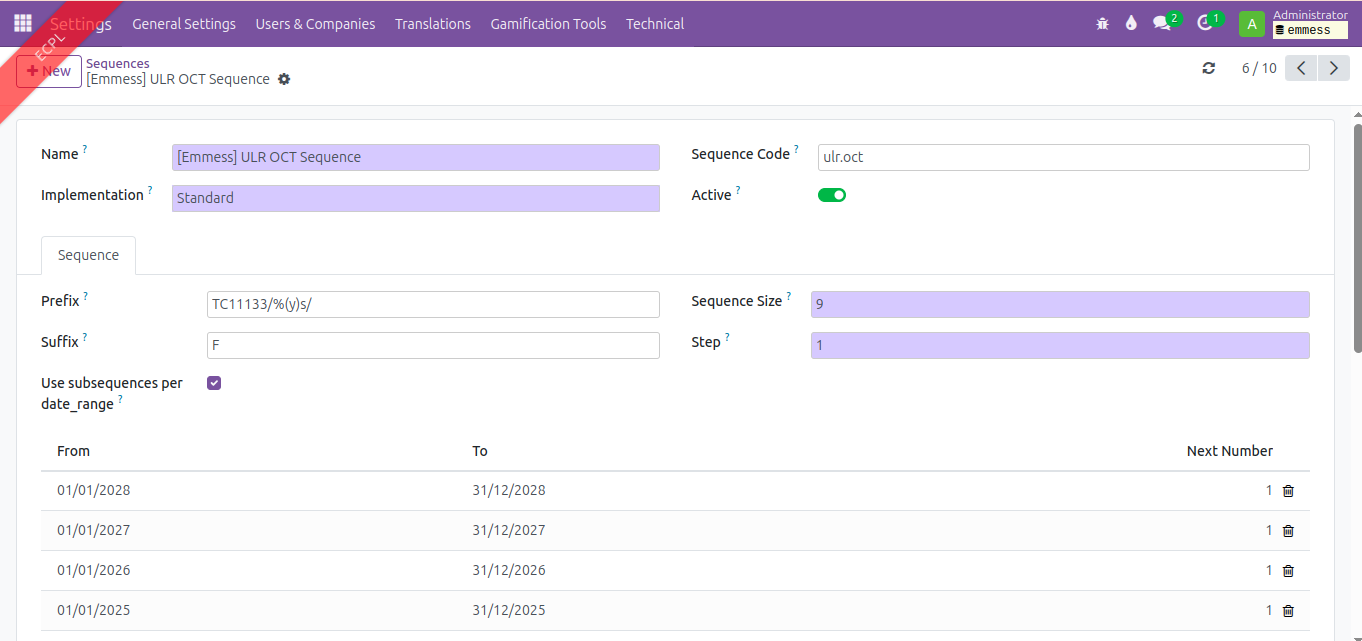Delete the 01/01/2026 date range row
Viewport: 1362px width, 641px height.
[1288, 571]
